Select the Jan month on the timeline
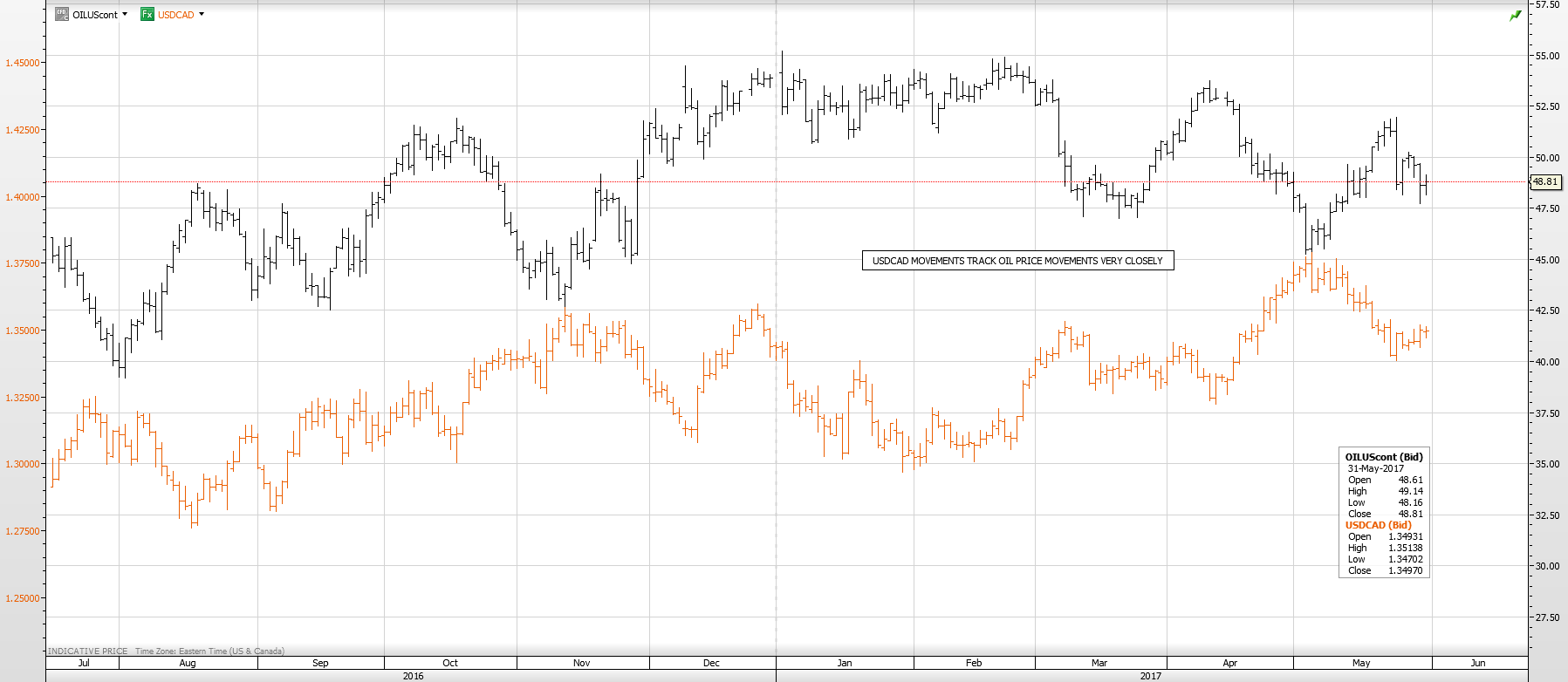1568x682 pixels. (845, 663)
